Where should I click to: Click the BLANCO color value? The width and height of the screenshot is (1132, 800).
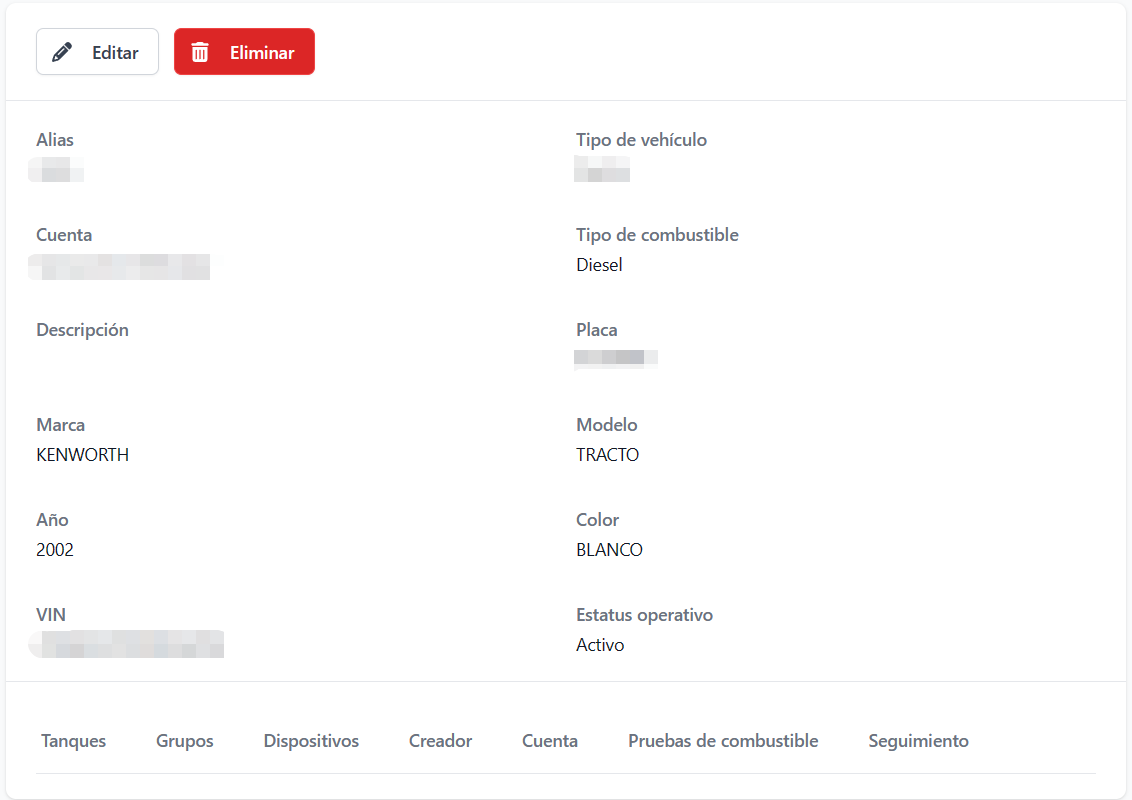(x=609, y=549)
